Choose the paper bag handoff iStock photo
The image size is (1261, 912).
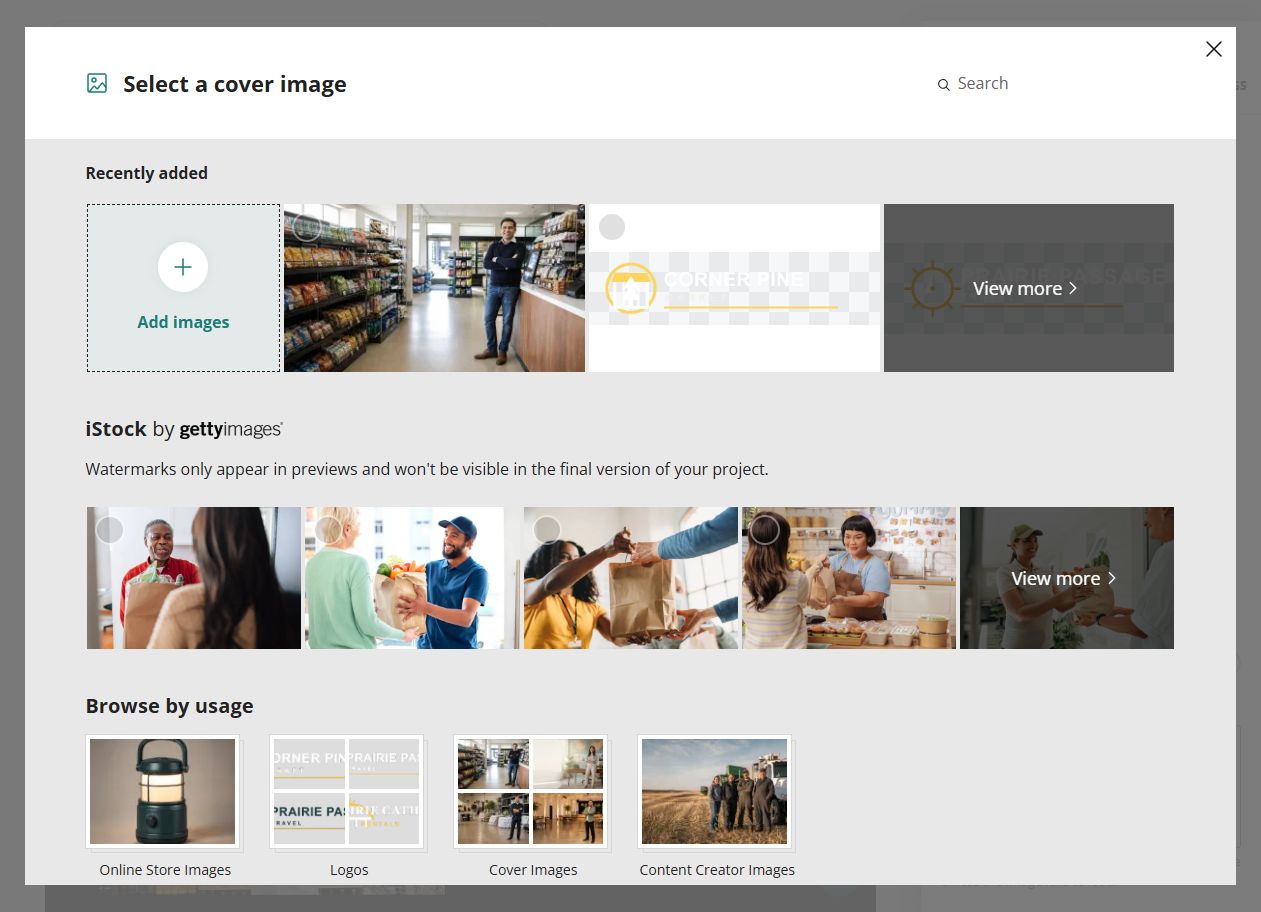[631, 578]
